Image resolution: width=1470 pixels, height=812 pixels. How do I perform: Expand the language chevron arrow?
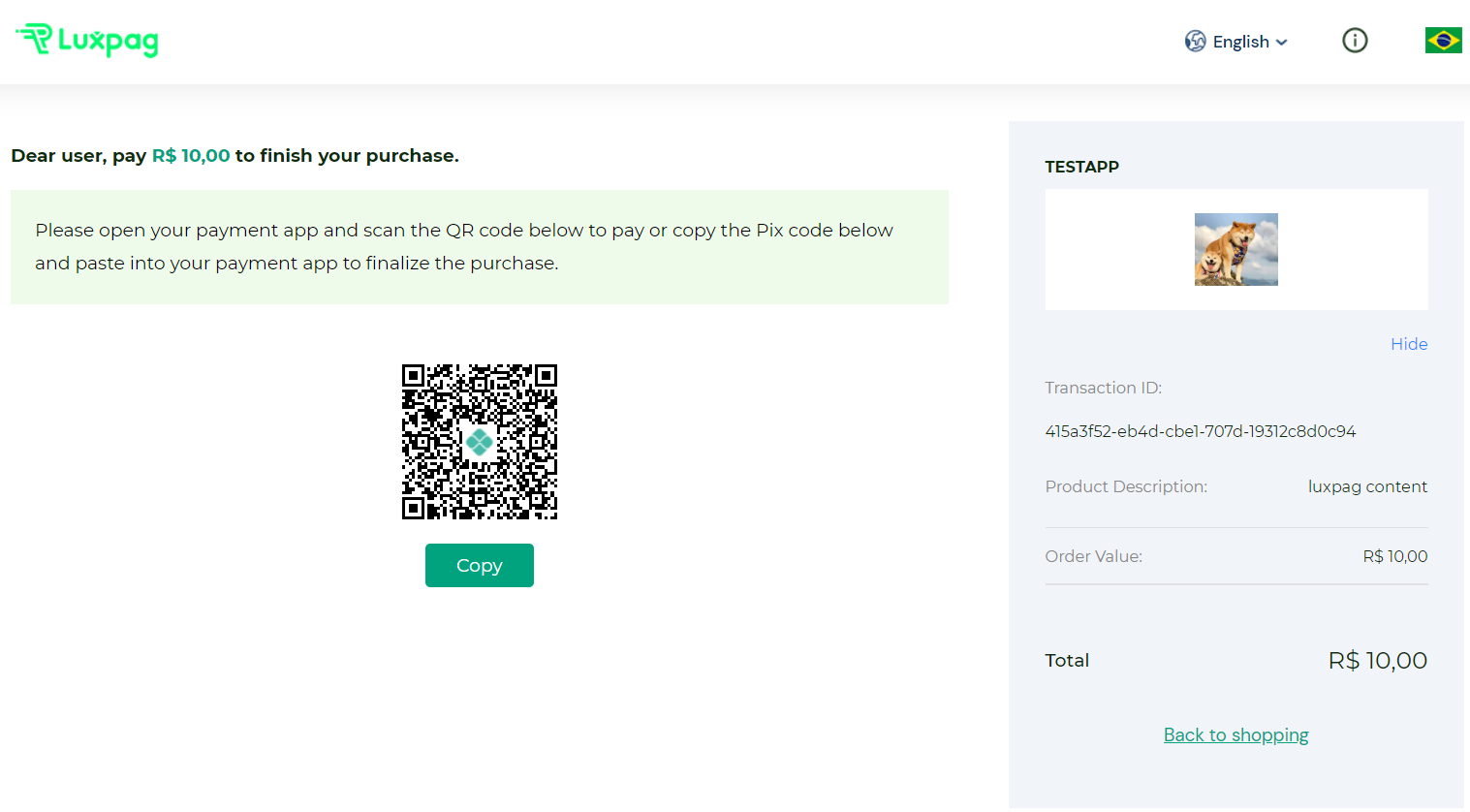tap(1282, 42)
